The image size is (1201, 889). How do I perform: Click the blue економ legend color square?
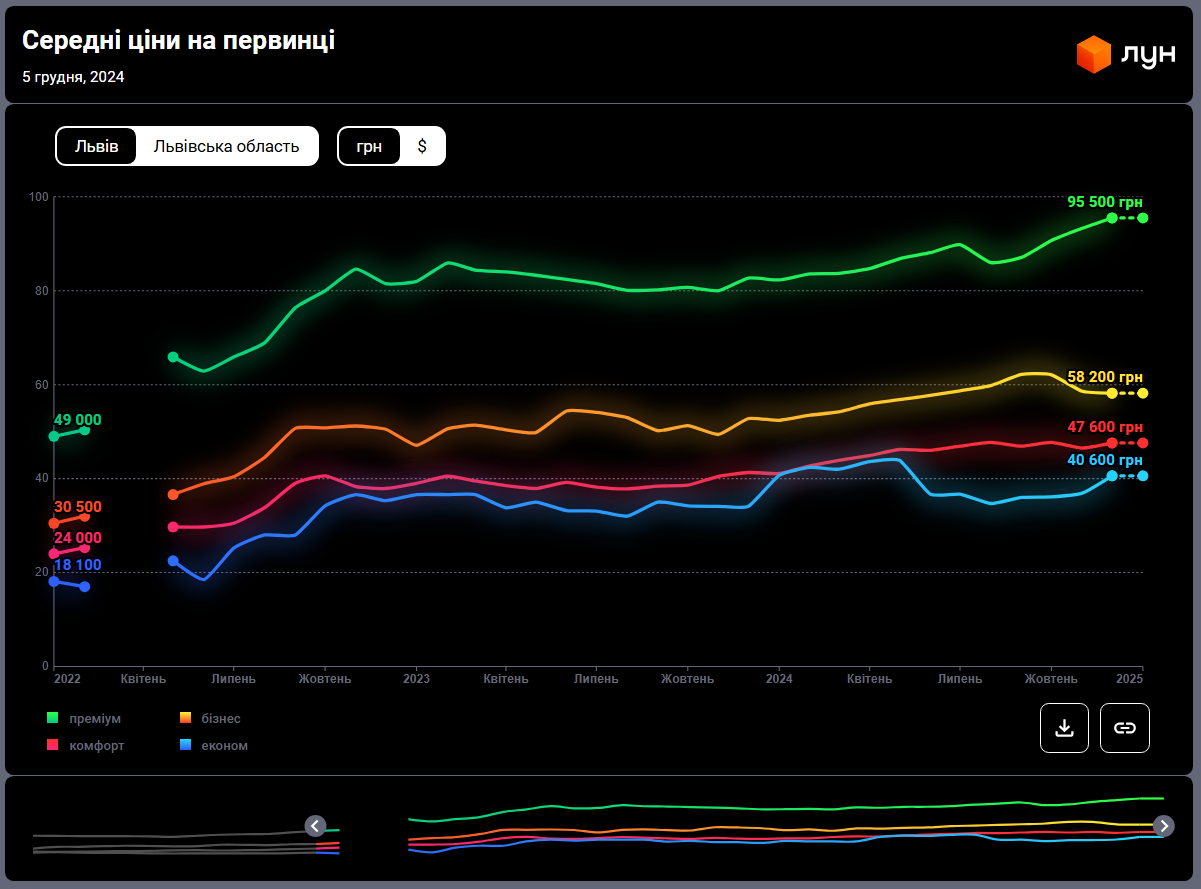[x=185, y=745]
